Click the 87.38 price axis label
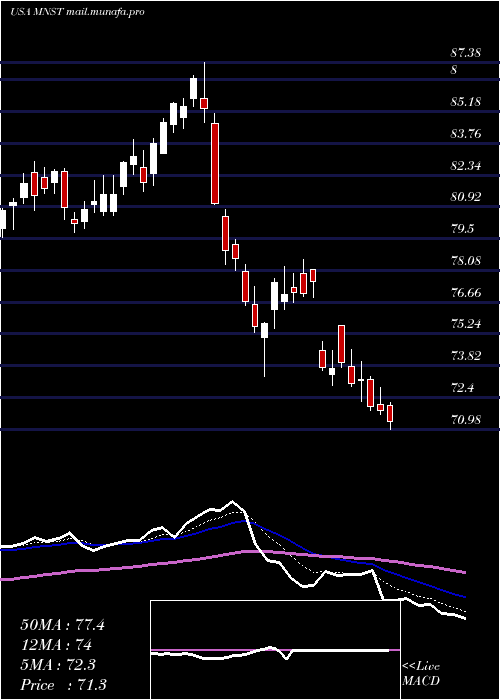This screenshot has width=500, height=700. click(x=466, y=53)
